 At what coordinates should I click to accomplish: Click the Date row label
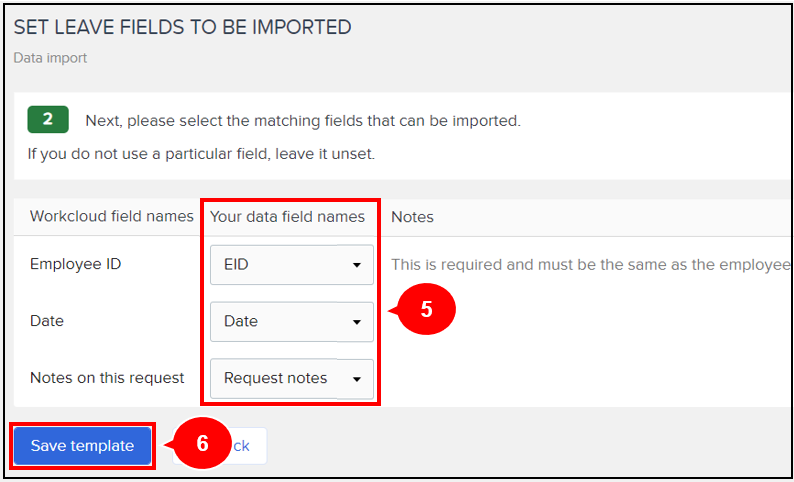[47, 321]
